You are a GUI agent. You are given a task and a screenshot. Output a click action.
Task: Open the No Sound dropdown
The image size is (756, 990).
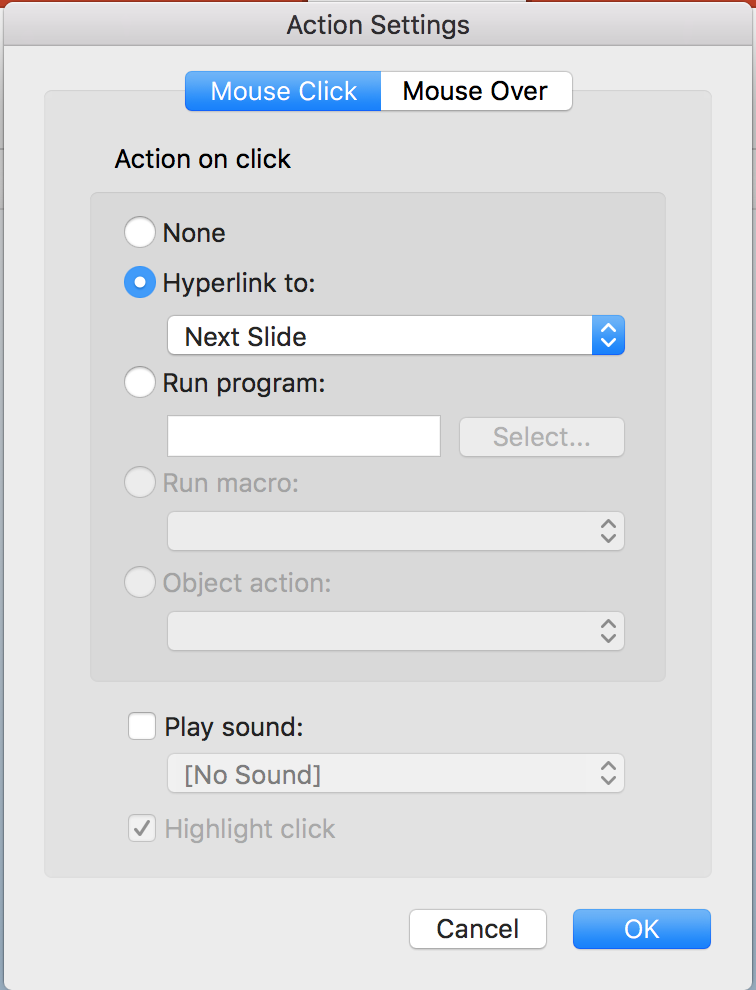396,773
